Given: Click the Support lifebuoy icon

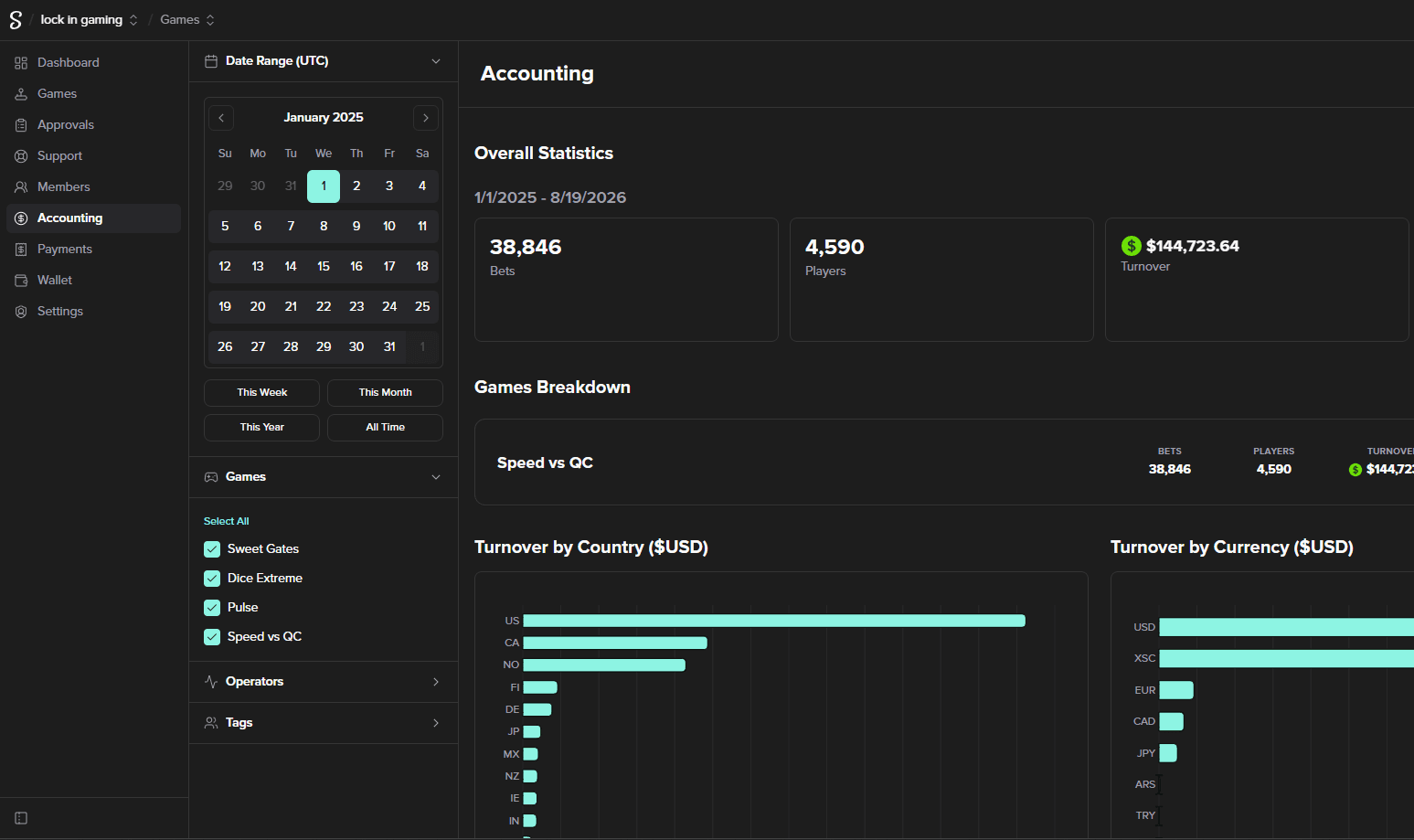Looking at the screenshot, I should coord(21,156).
